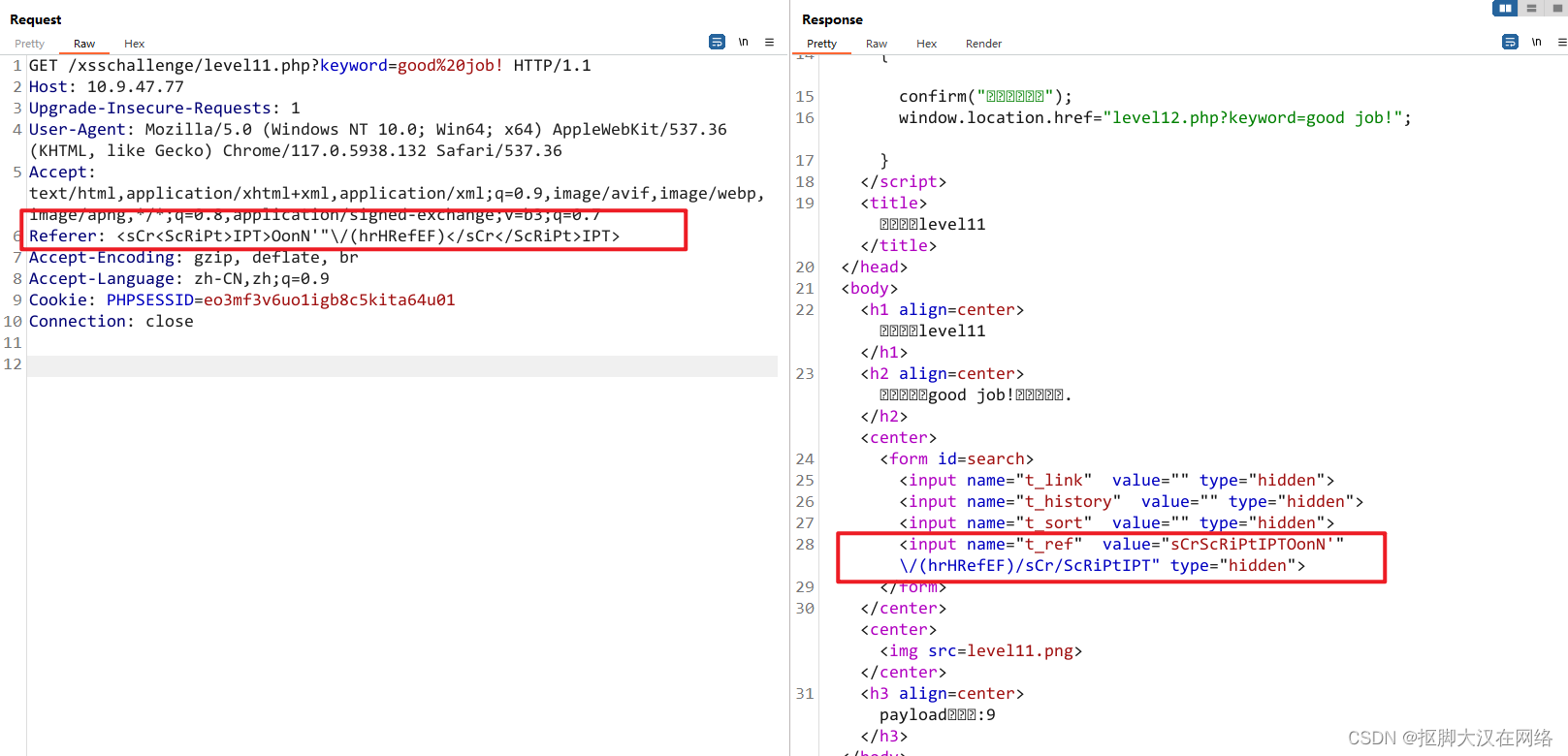Place cursor on empty request line 12

(402, 364)
